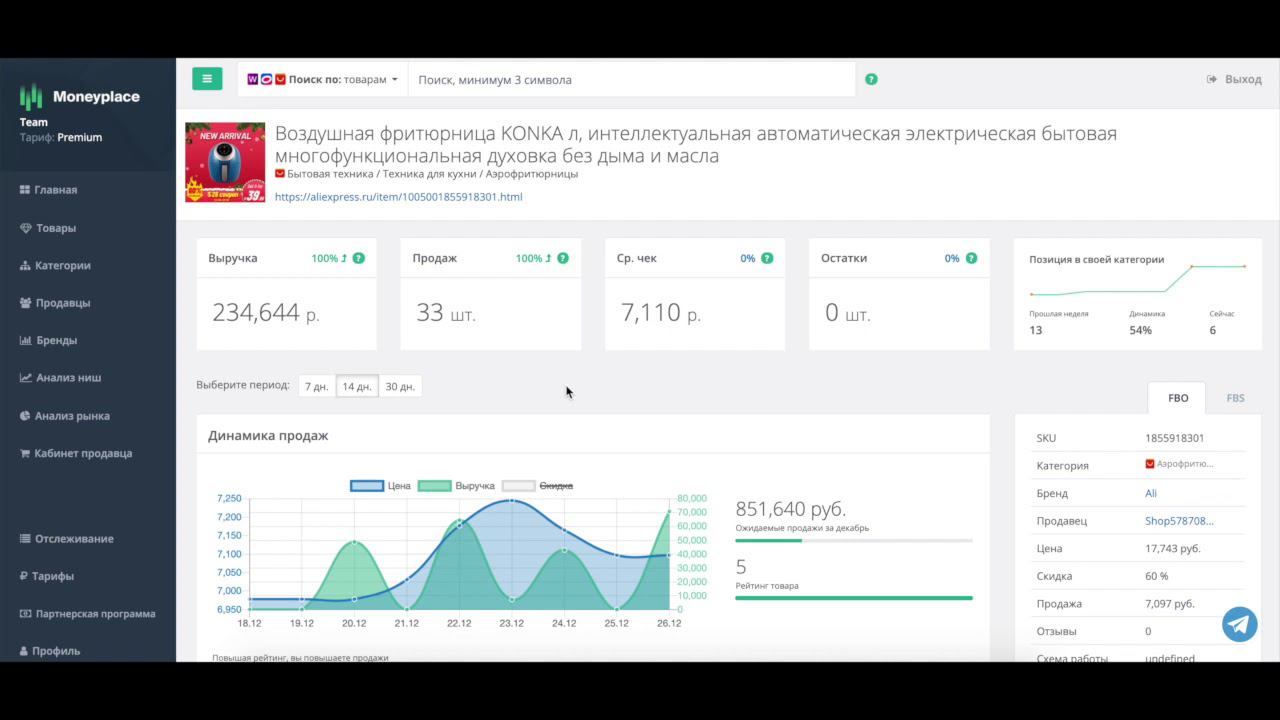Open Партнерская программа in the sidebar
Screen dimensions: 1280x720
pyautogui.click(x=88, y=614)
